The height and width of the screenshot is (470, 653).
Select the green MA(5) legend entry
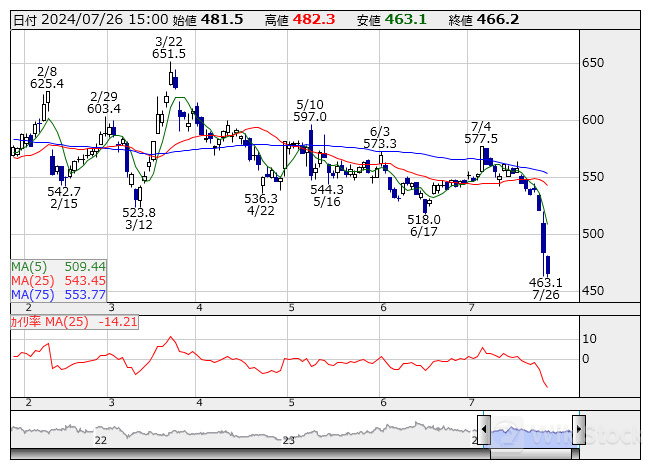tap(58, 267)
